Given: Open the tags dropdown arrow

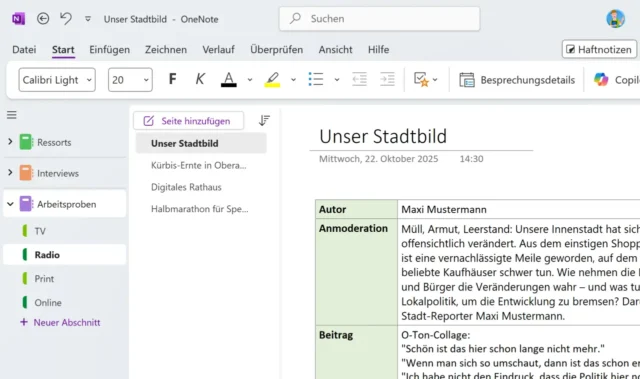Looking at the screenshot, I should pos(435,80).
